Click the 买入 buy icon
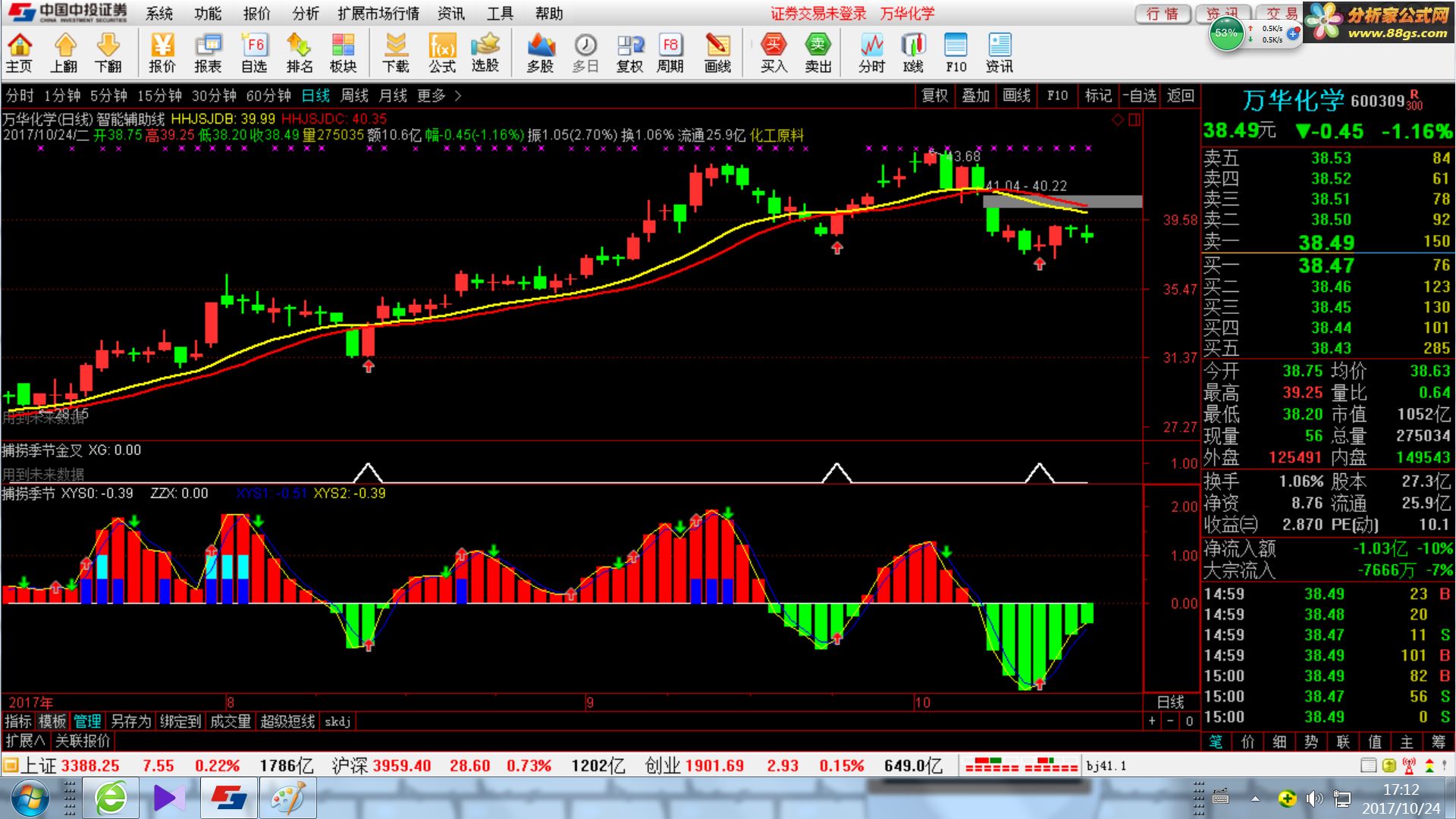This screenshot has height=819, width=1456. pos(773,53)
